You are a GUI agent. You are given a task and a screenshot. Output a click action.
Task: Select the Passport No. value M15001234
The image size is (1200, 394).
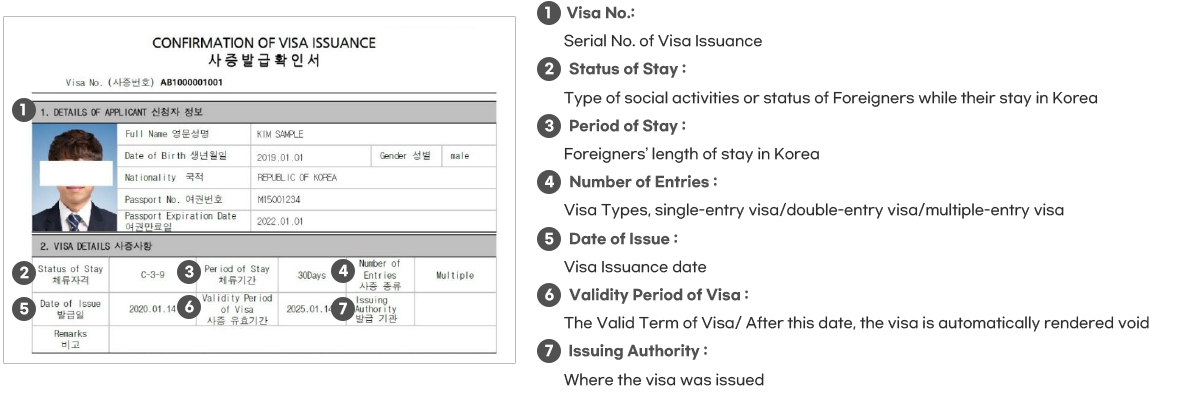[281, 198]
